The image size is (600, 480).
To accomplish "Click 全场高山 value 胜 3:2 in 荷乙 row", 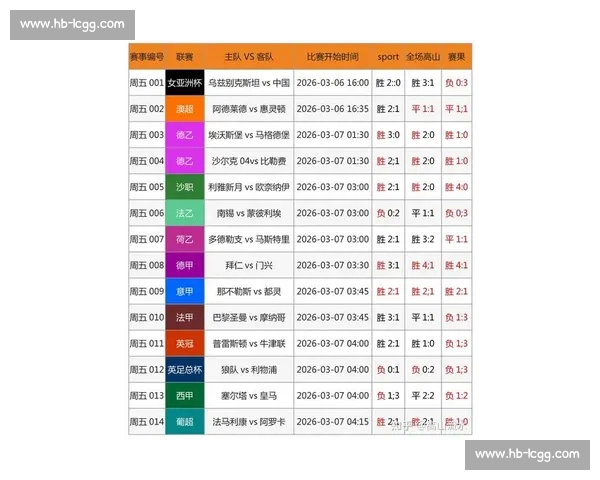I will click(x=423, y=239).
